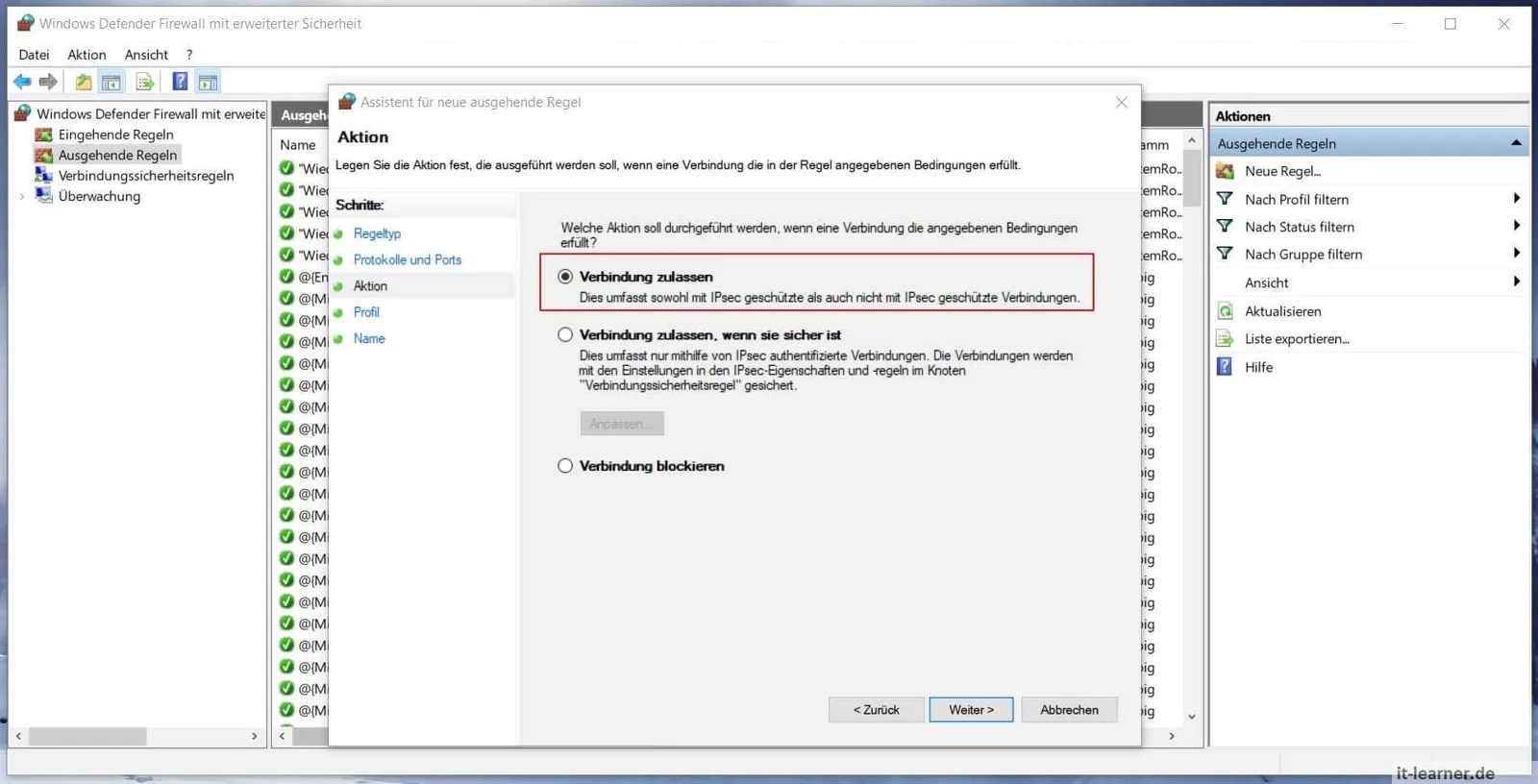The height and width of the screenshot is (784, 1538).
Task: Click the rules list horizontal scrollbar right arrow
Action: (x=1171, y=736)
